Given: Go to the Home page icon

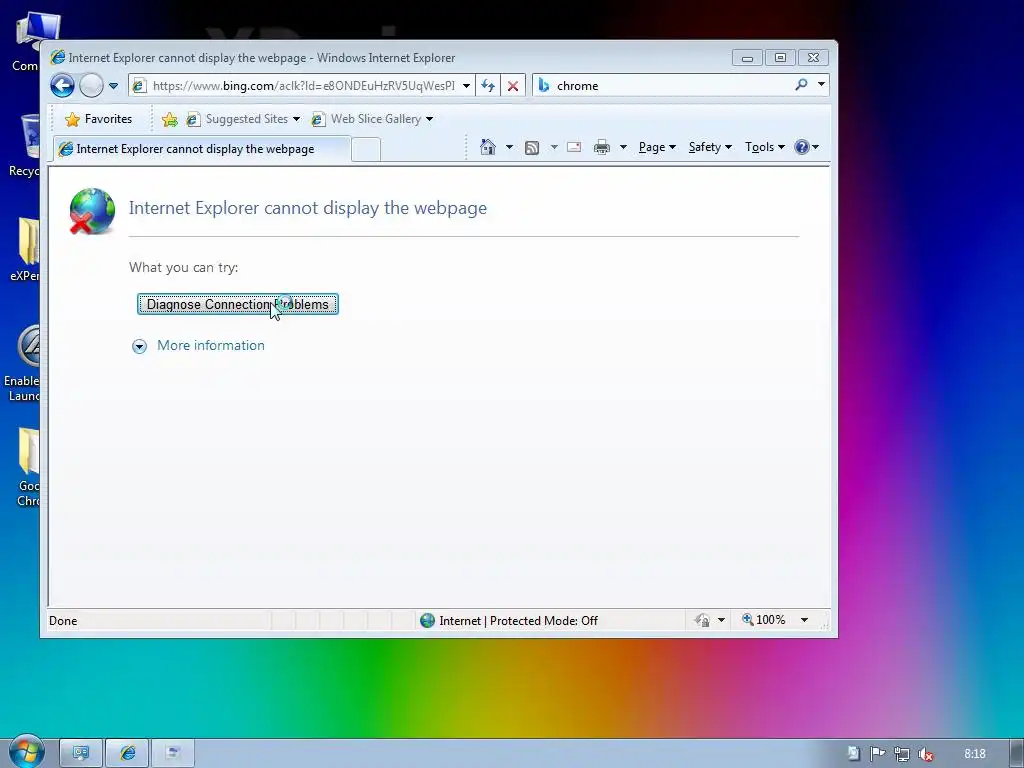Looking at the screenshot, I should pyautogui.click(x=488, y=147).
